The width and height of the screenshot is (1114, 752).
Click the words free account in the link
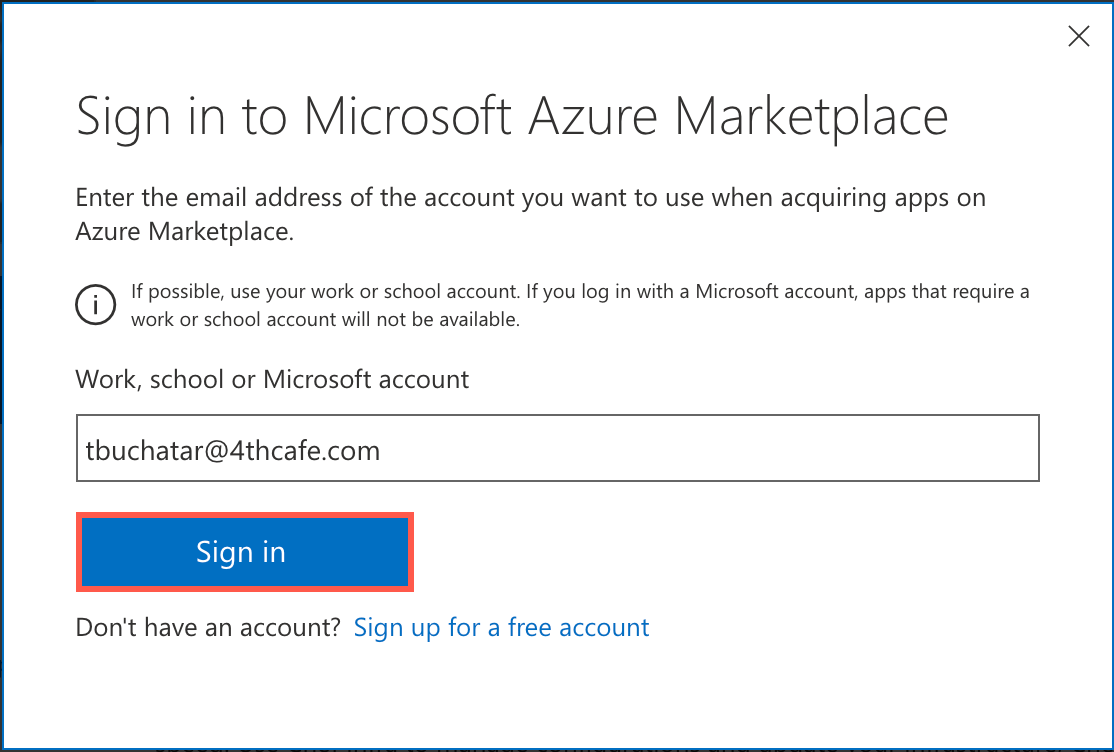pos(578,628)
